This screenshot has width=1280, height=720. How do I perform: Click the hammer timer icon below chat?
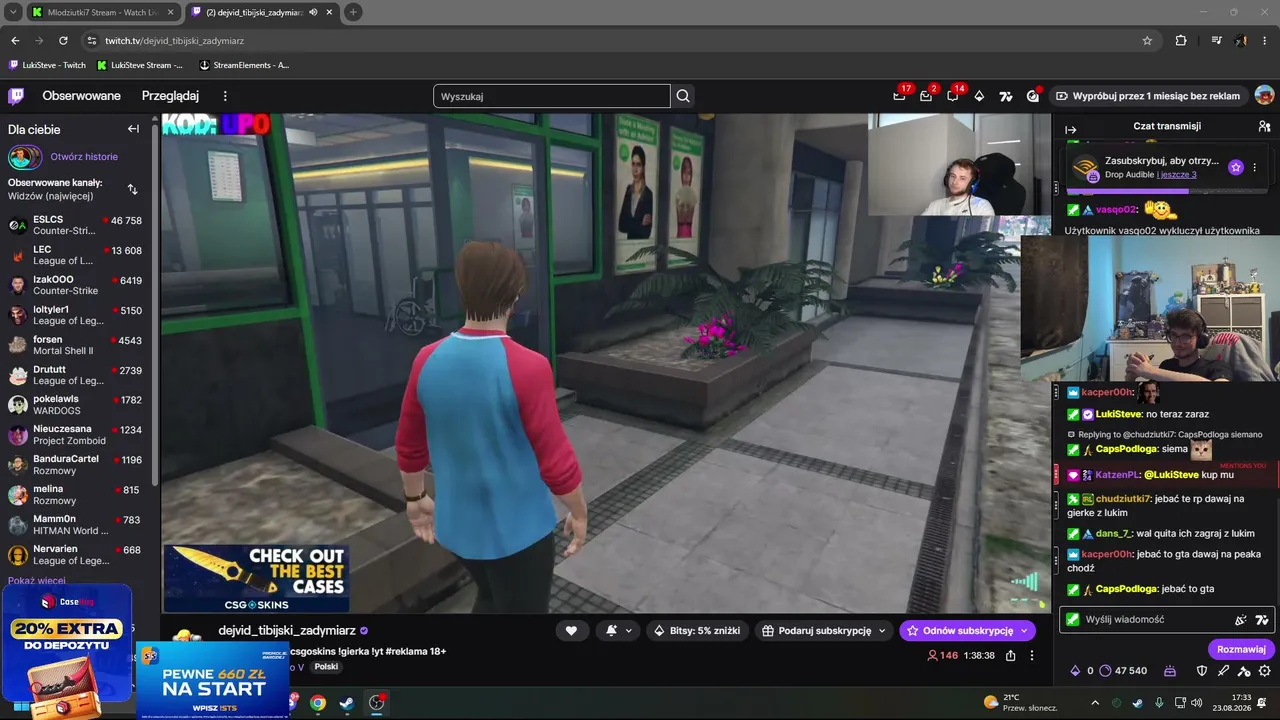[1244, 671]
